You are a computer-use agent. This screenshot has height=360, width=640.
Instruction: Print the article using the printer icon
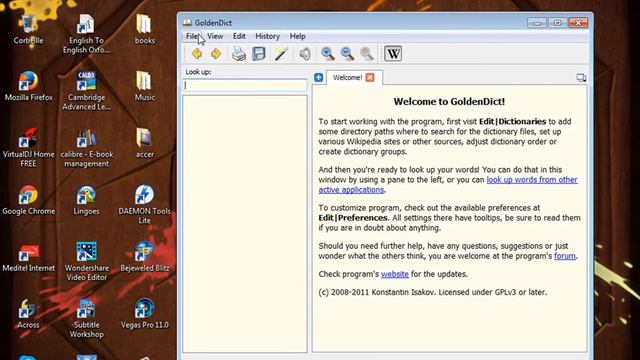point(239,53)
